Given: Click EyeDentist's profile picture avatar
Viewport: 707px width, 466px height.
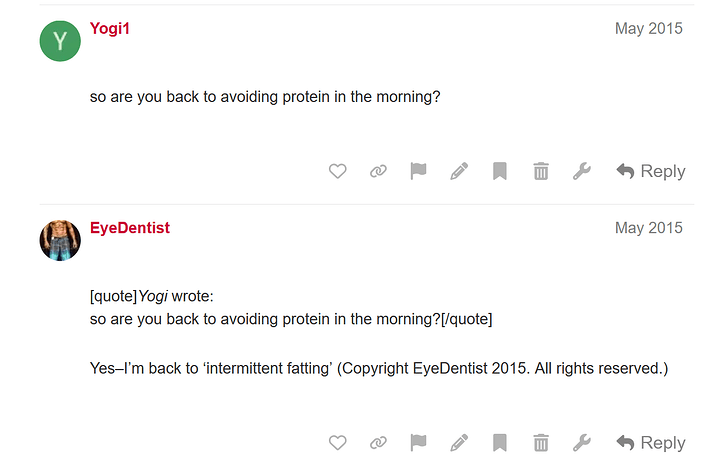Looking at the screenshot, I should pos(60,240).
